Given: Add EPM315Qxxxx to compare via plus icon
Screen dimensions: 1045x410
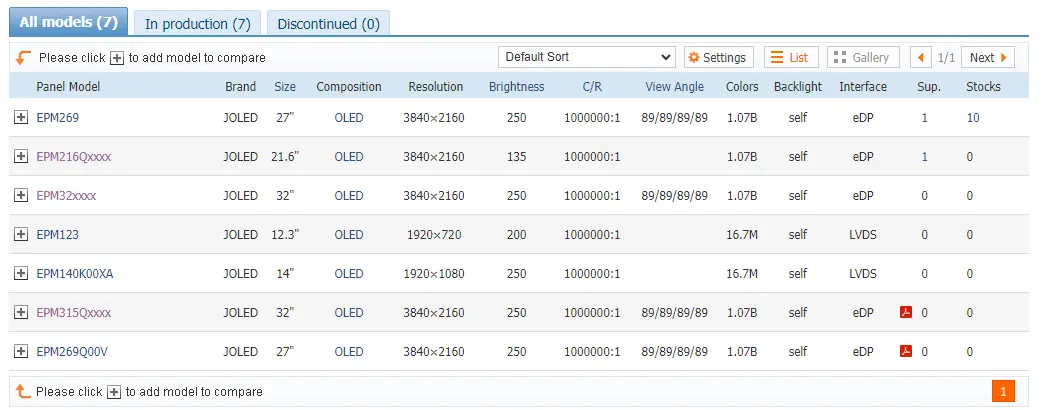Looking at the screenshot, I should point(21,313).
